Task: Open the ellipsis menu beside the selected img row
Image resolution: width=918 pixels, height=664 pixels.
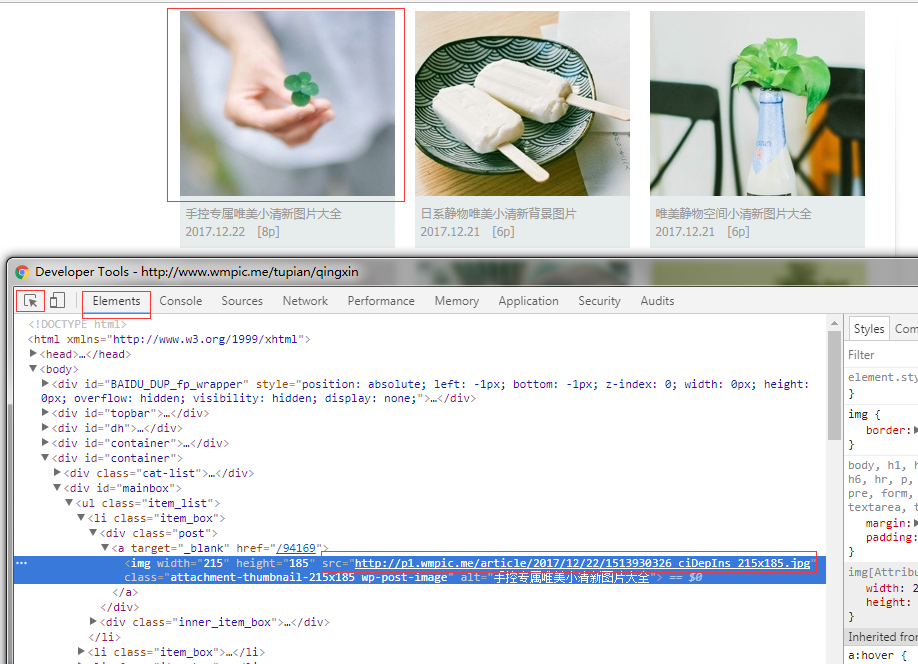Action: (22, 563)
